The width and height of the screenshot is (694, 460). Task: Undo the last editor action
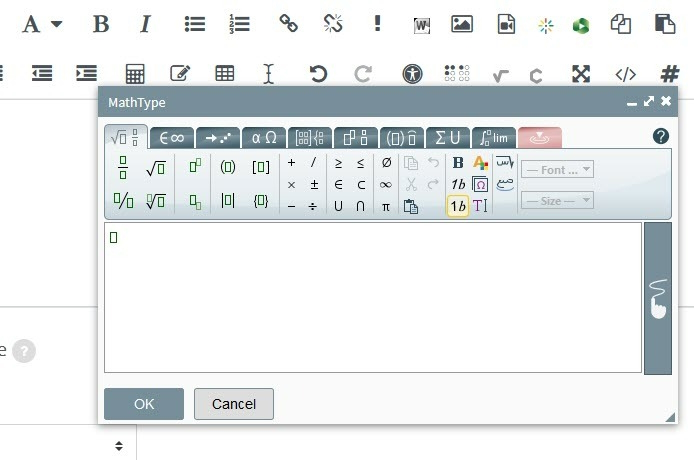[318, 73]
